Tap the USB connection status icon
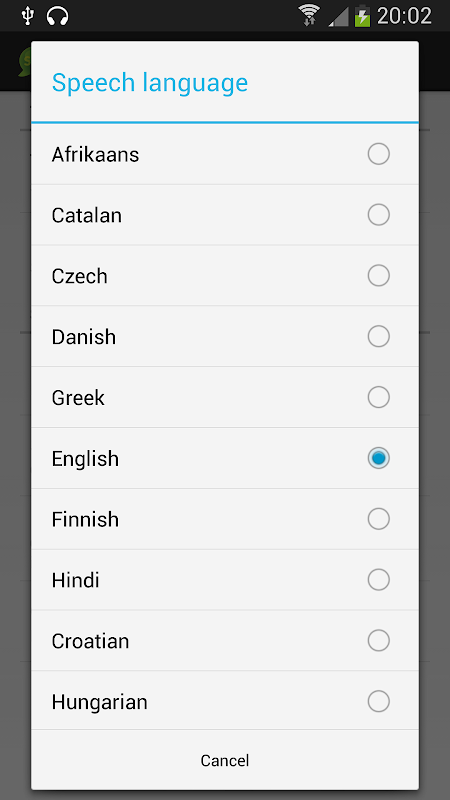 point(27,16)
